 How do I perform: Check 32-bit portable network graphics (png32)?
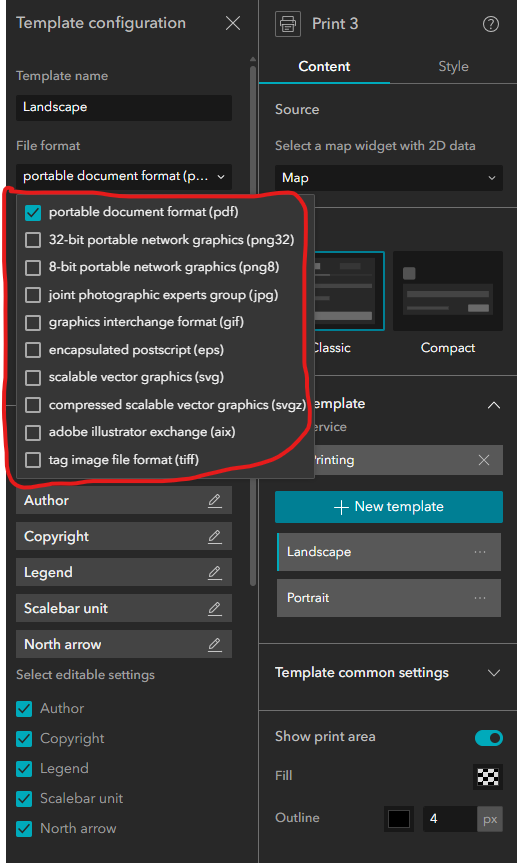(33, 240)
